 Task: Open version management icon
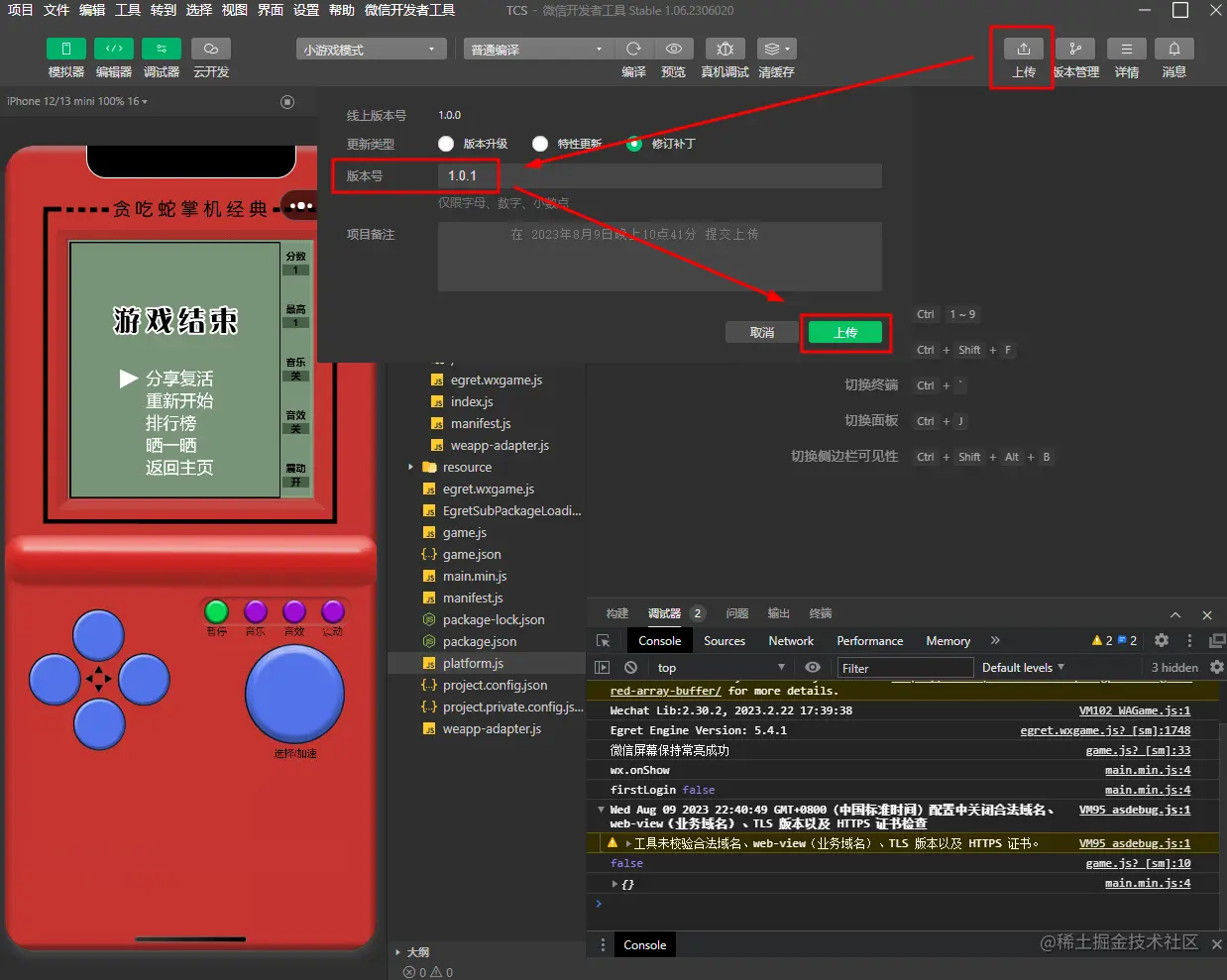tap(1075, 49)
